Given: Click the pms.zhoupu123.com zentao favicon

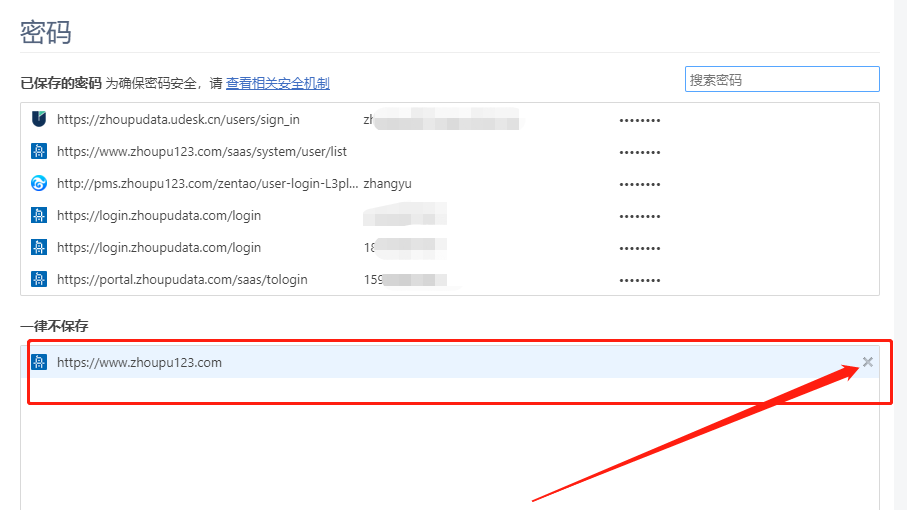Looking at the screenshot, I should [x=39, y=183].
